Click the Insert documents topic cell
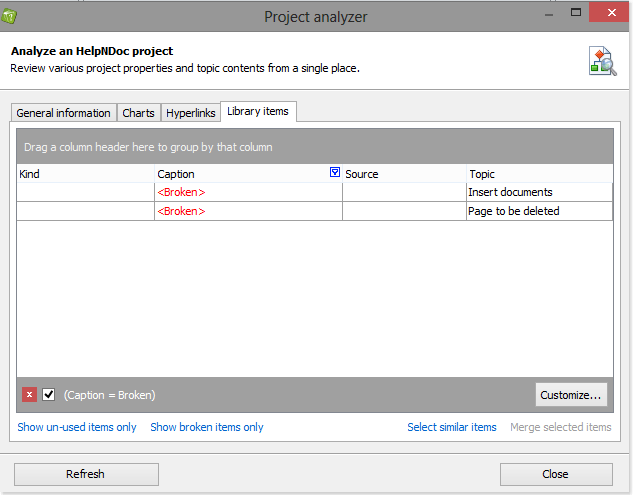This screenshot has width=633, height=496. (x=539, y=192)
